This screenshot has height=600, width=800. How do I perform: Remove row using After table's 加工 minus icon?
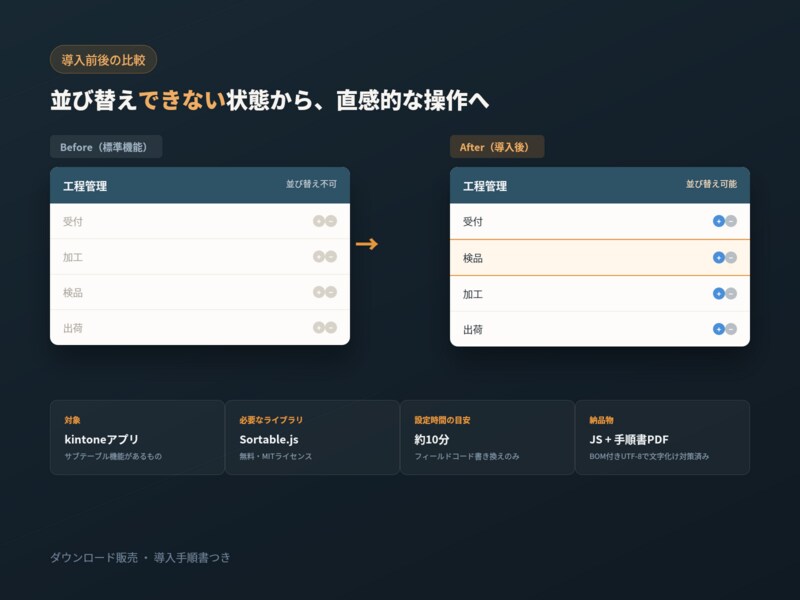tap(731, 293)
